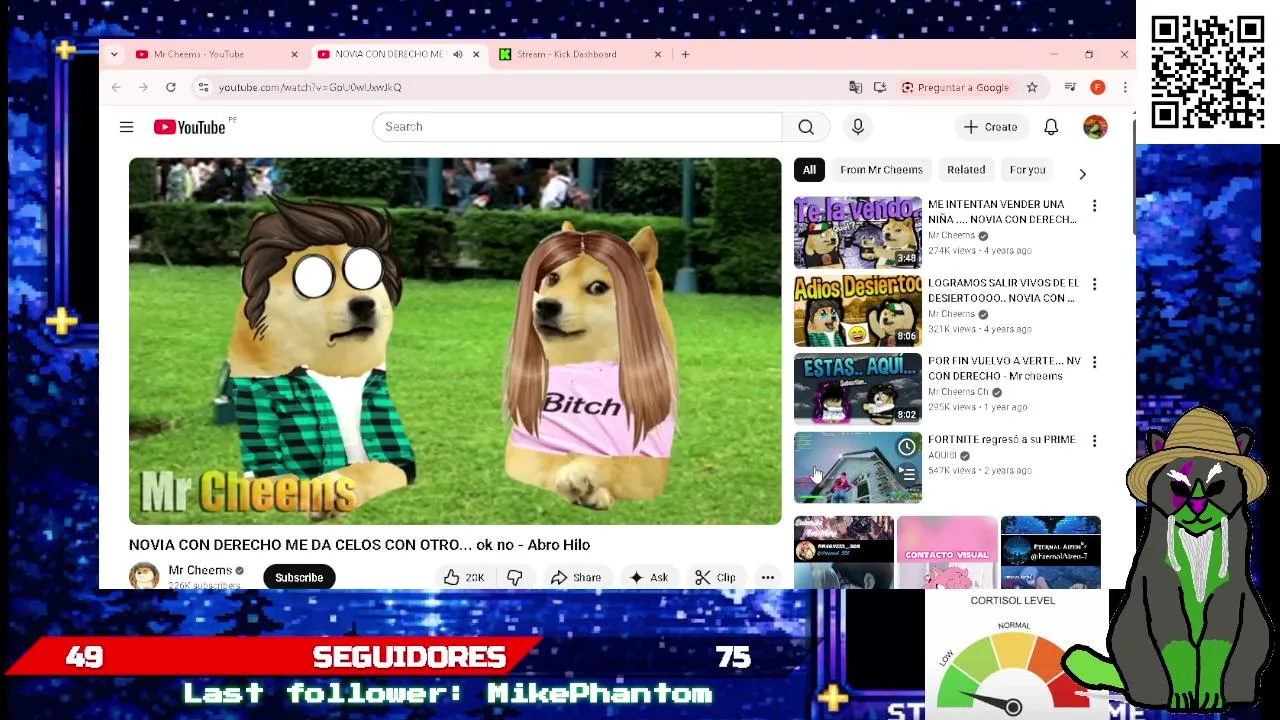This screenshot has width=1280, height=720.
Task: Open YouTube notifications bell
Action: pyautogui.click(x=1051, y=127)
